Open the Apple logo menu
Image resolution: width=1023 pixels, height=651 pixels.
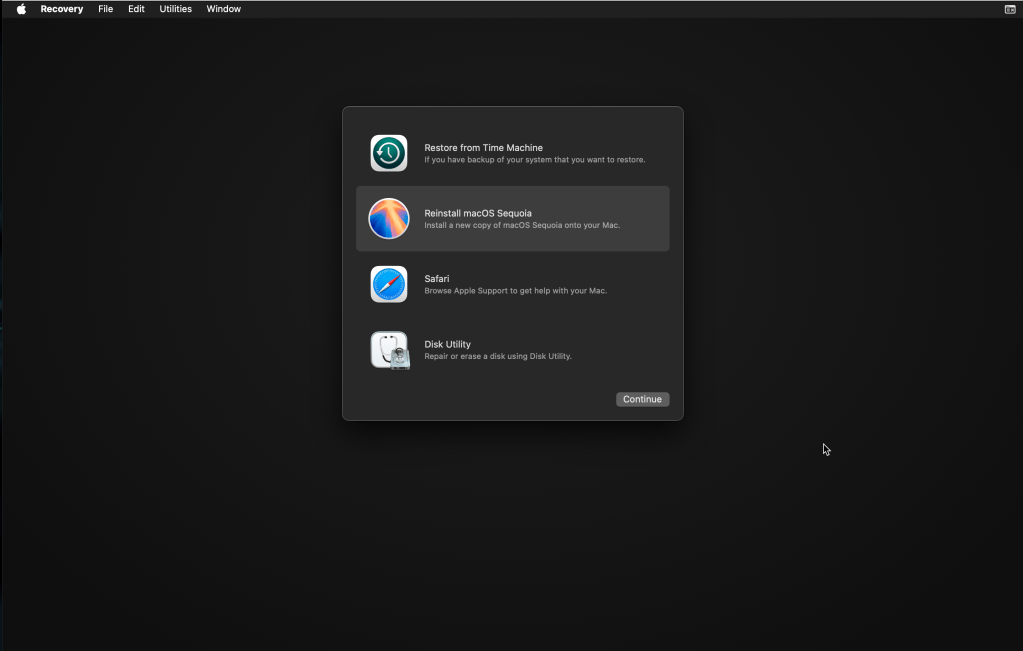pyautogui.click(x=21, y=9)
